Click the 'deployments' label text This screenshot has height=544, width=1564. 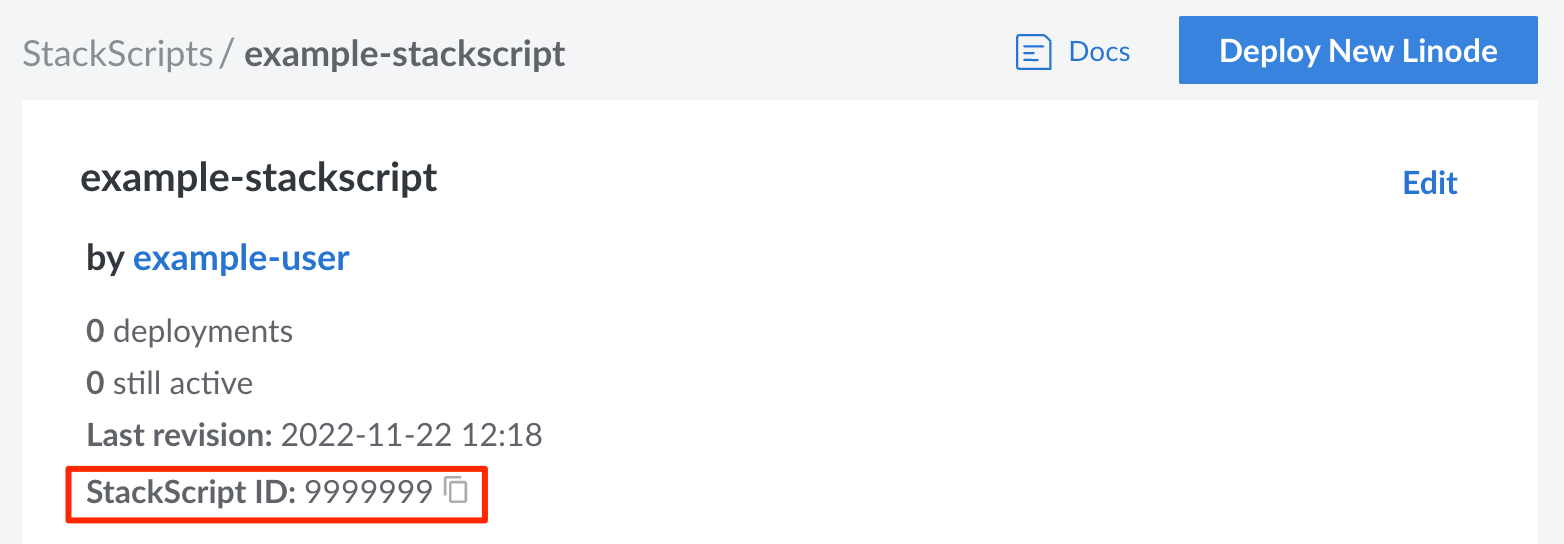click(x=203, y=331)
